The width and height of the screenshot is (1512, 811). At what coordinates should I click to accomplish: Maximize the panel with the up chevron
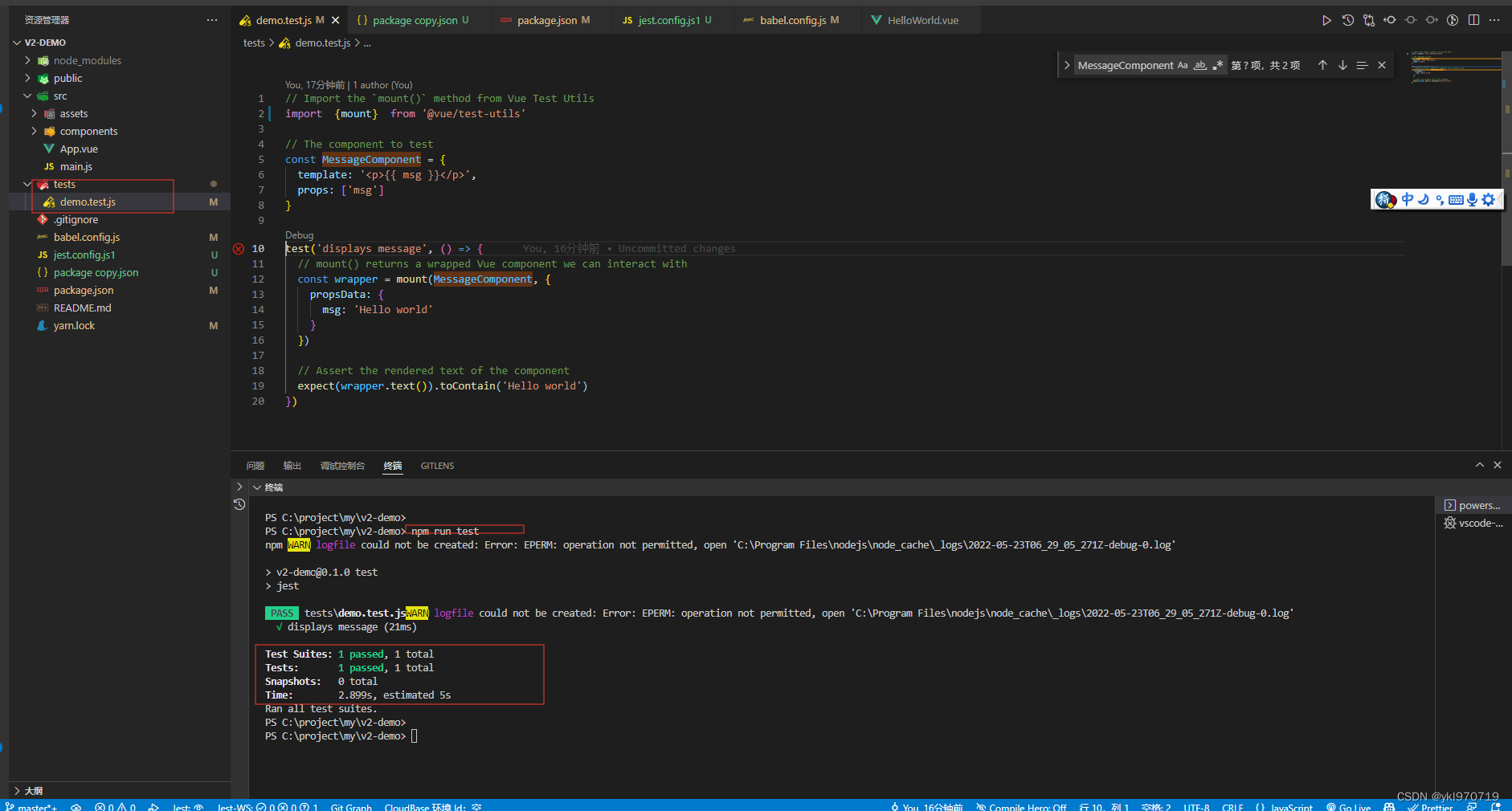pyautogui.click(x=1480, y=465)
